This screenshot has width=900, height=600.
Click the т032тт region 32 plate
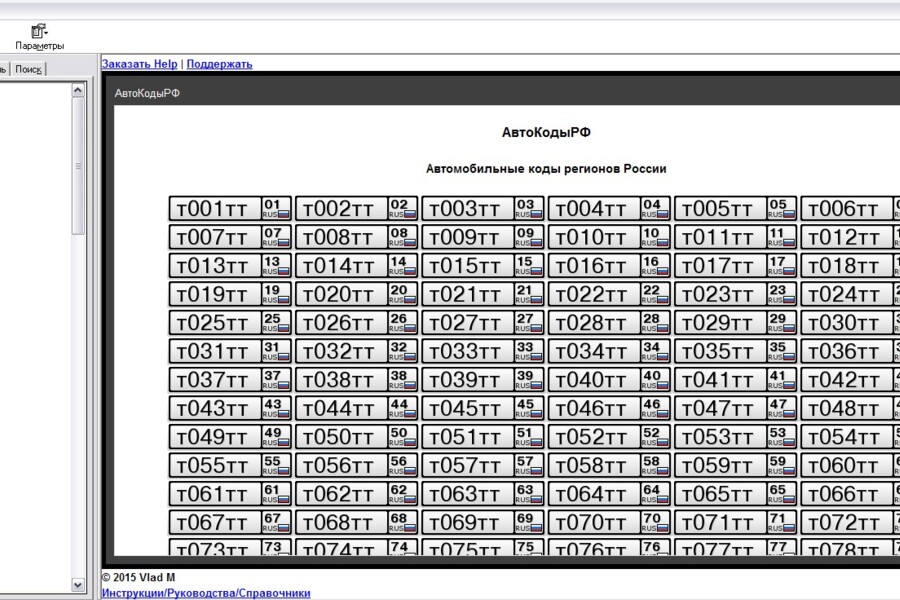click(356, 351)
